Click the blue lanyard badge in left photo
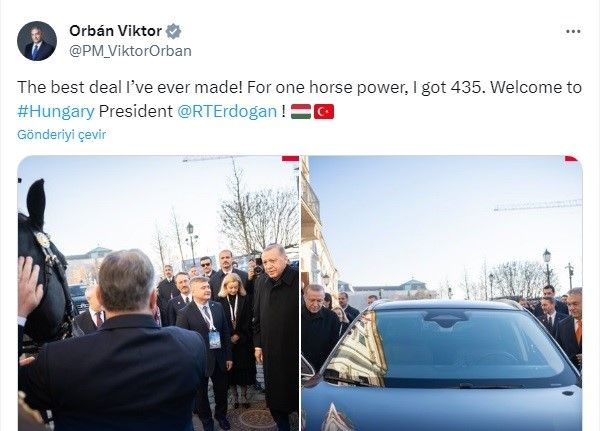This screenshot has height=431, width=600. [214, 339]
